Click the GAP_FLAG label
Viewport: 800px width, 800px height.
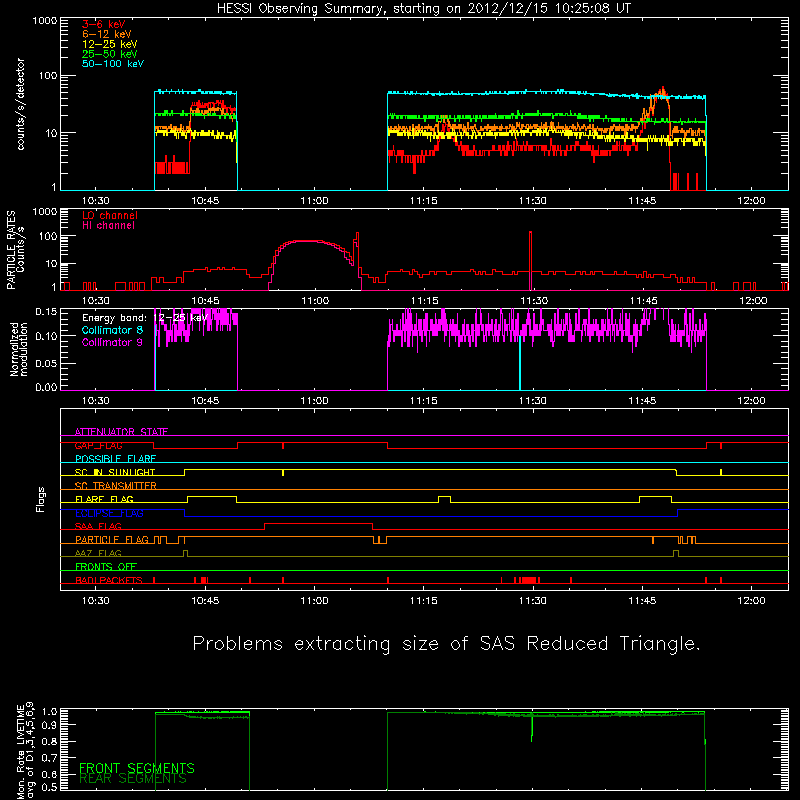pyautogui.click(x=98, y=445)
